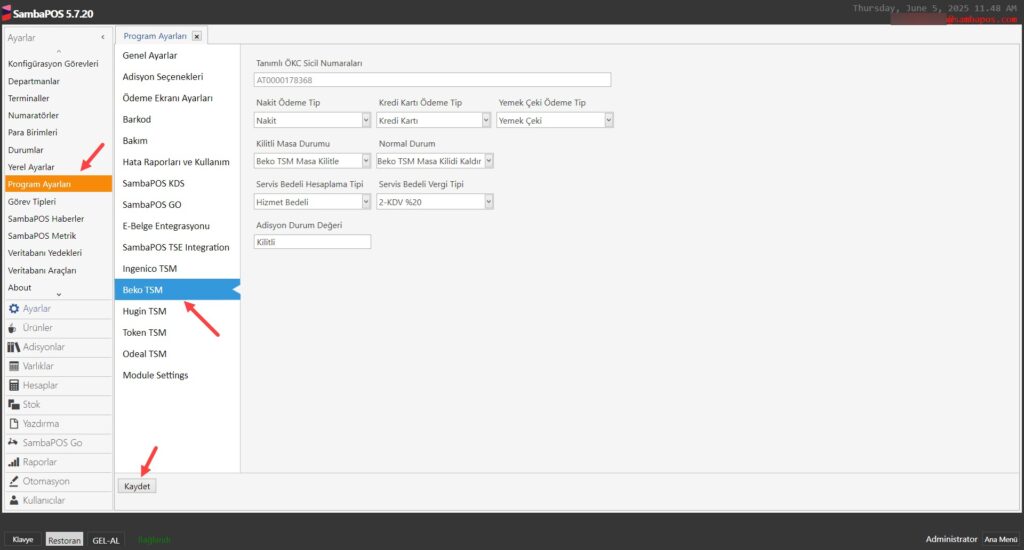Image resolution: width=1024 pixels, height=550 pixels.
Task: Open SambaPOS TSE Integration settings
Action: pos(177,247)
